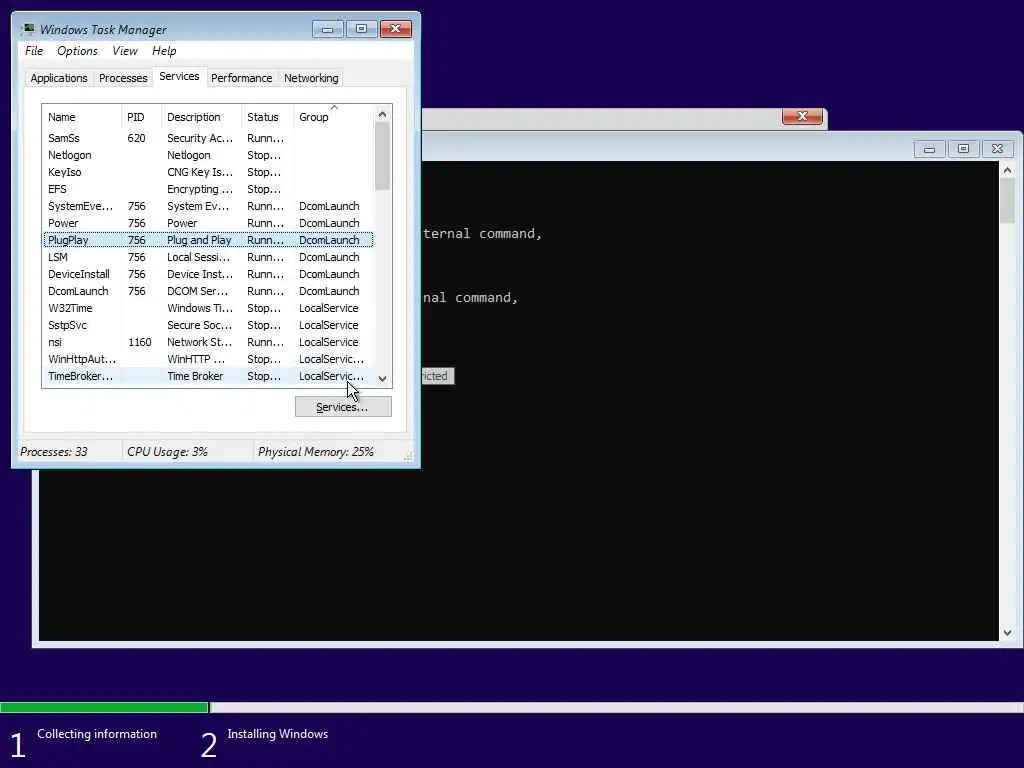Select the WinHttpAut... service row
1024x768 pixels.
pos(208,359)
